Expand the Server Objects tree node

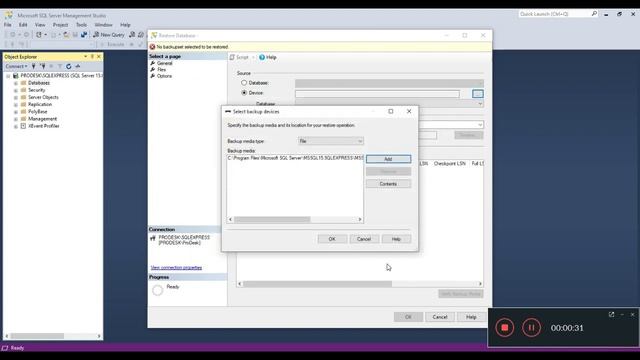coord(16,98)
